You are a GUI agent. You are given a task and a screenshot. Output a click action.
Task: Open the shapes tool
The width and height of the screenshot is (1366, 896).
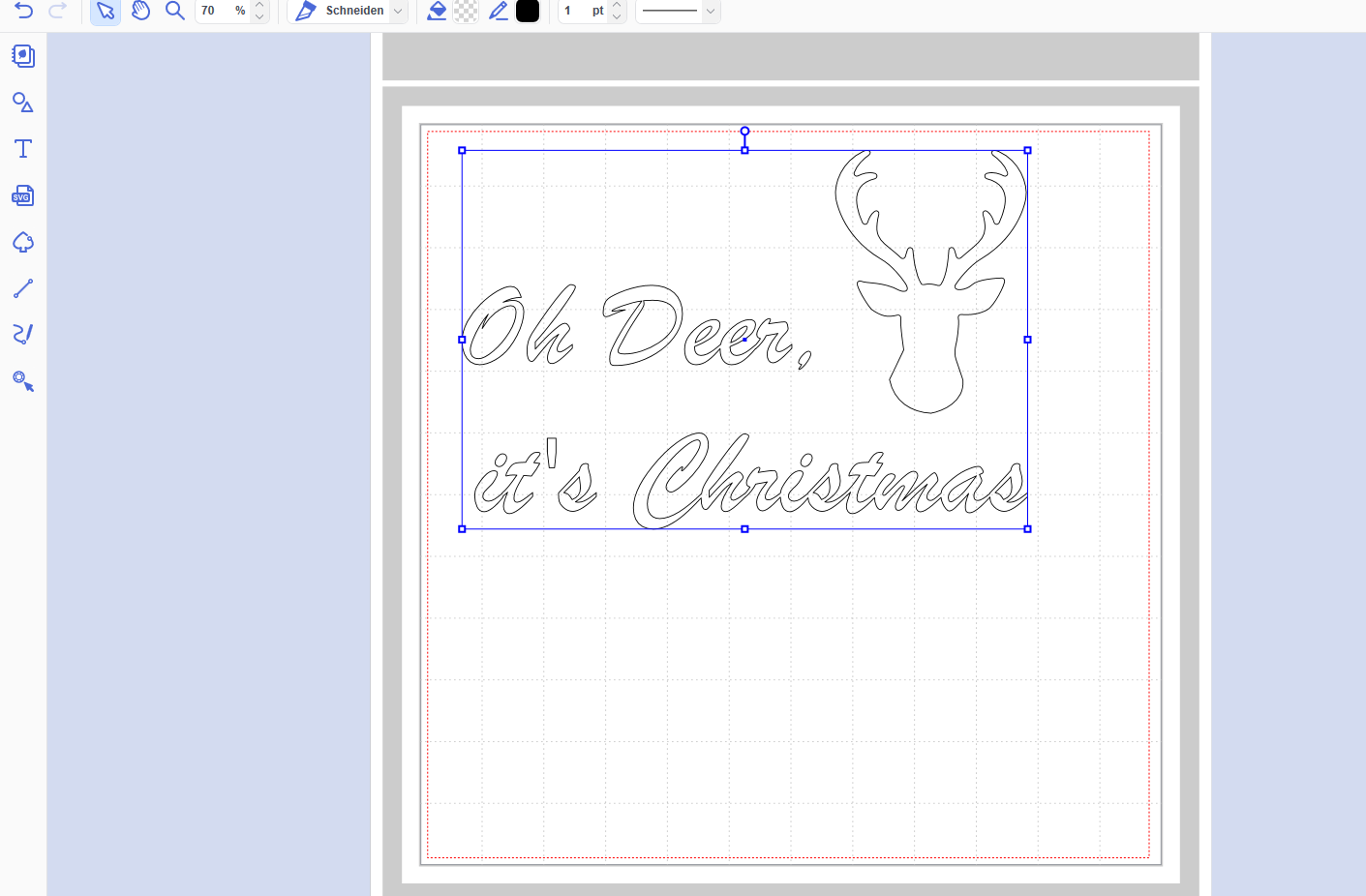click(x=23, y=103)
